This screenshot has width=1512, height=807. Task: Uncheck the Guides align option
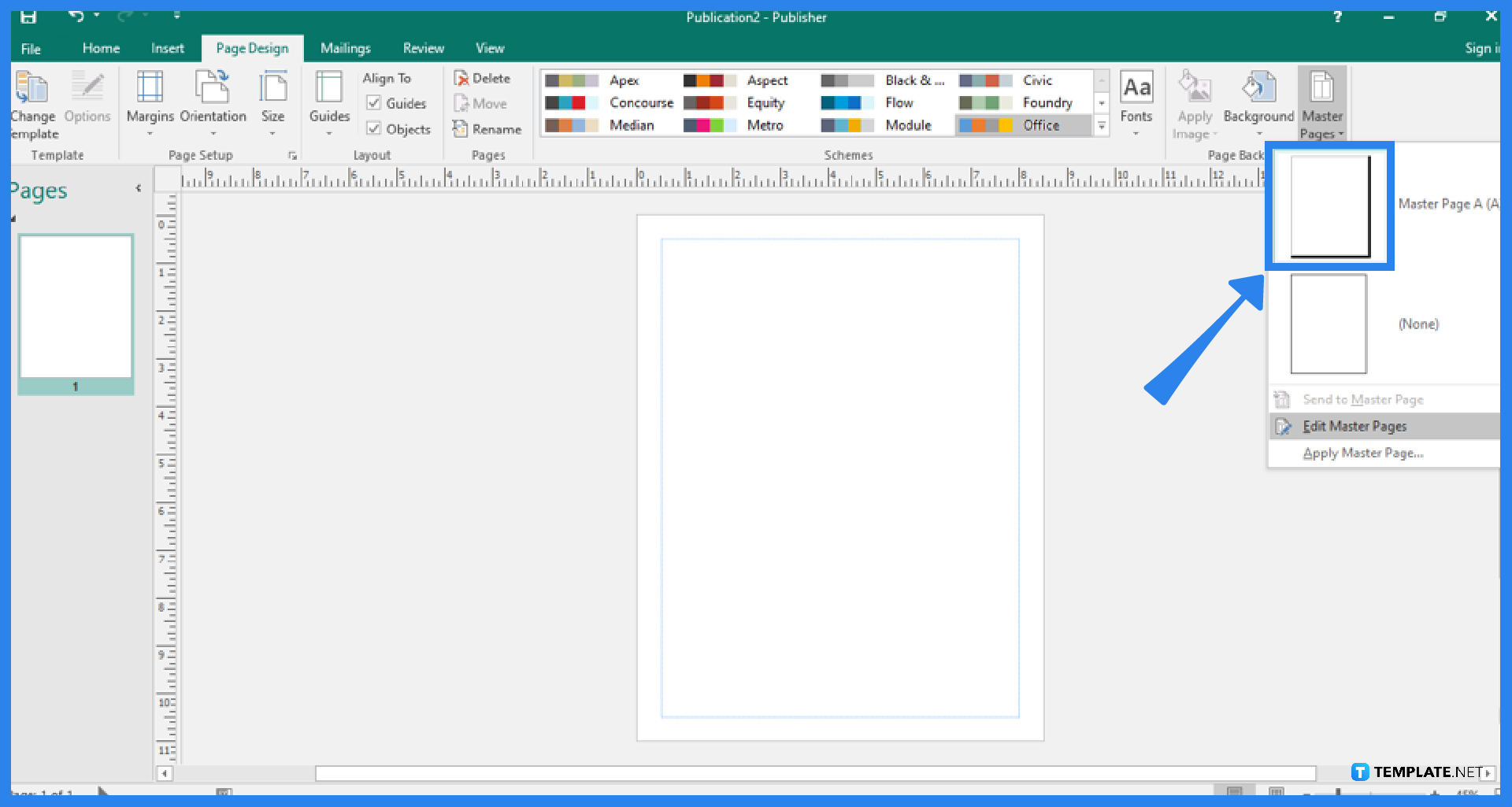click(373, 103)
